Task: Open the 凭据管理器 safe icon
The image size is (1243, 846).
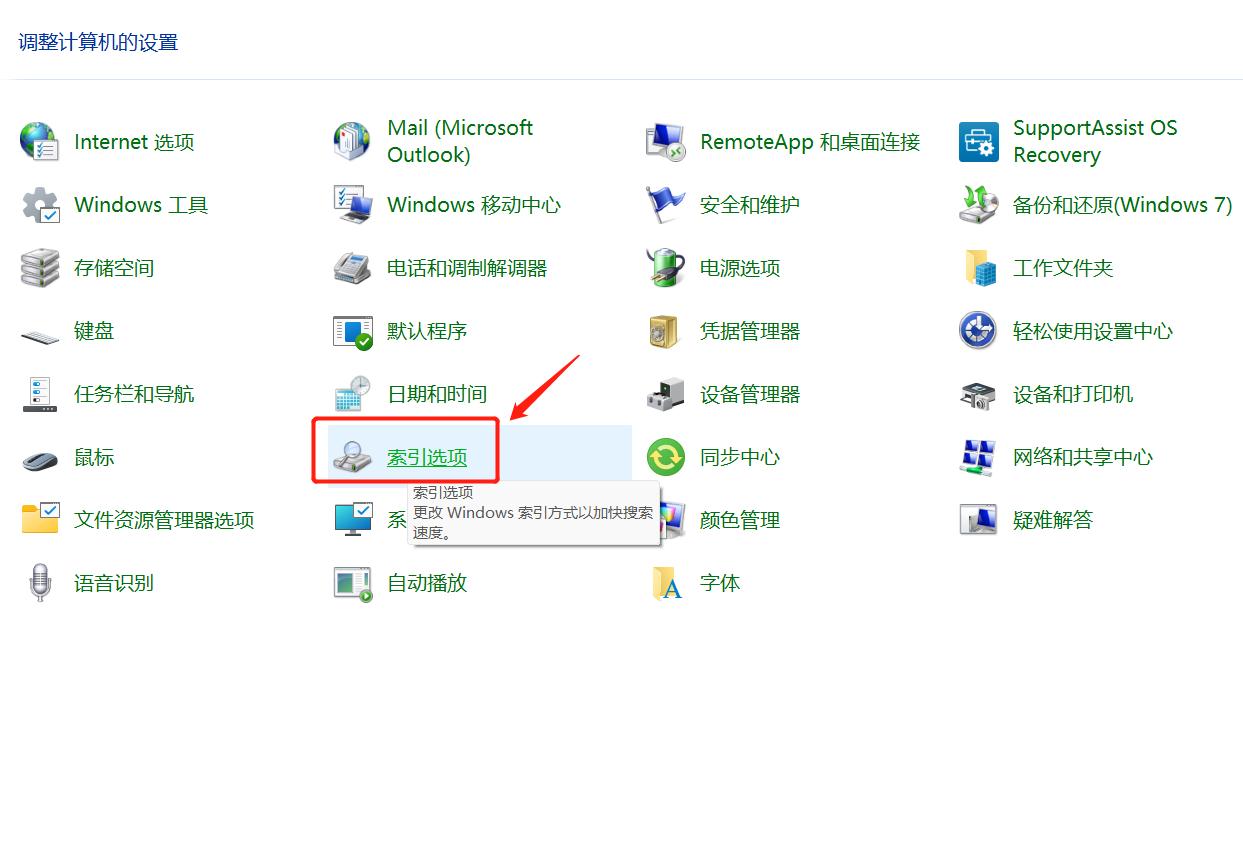Action: coord(665,331)
